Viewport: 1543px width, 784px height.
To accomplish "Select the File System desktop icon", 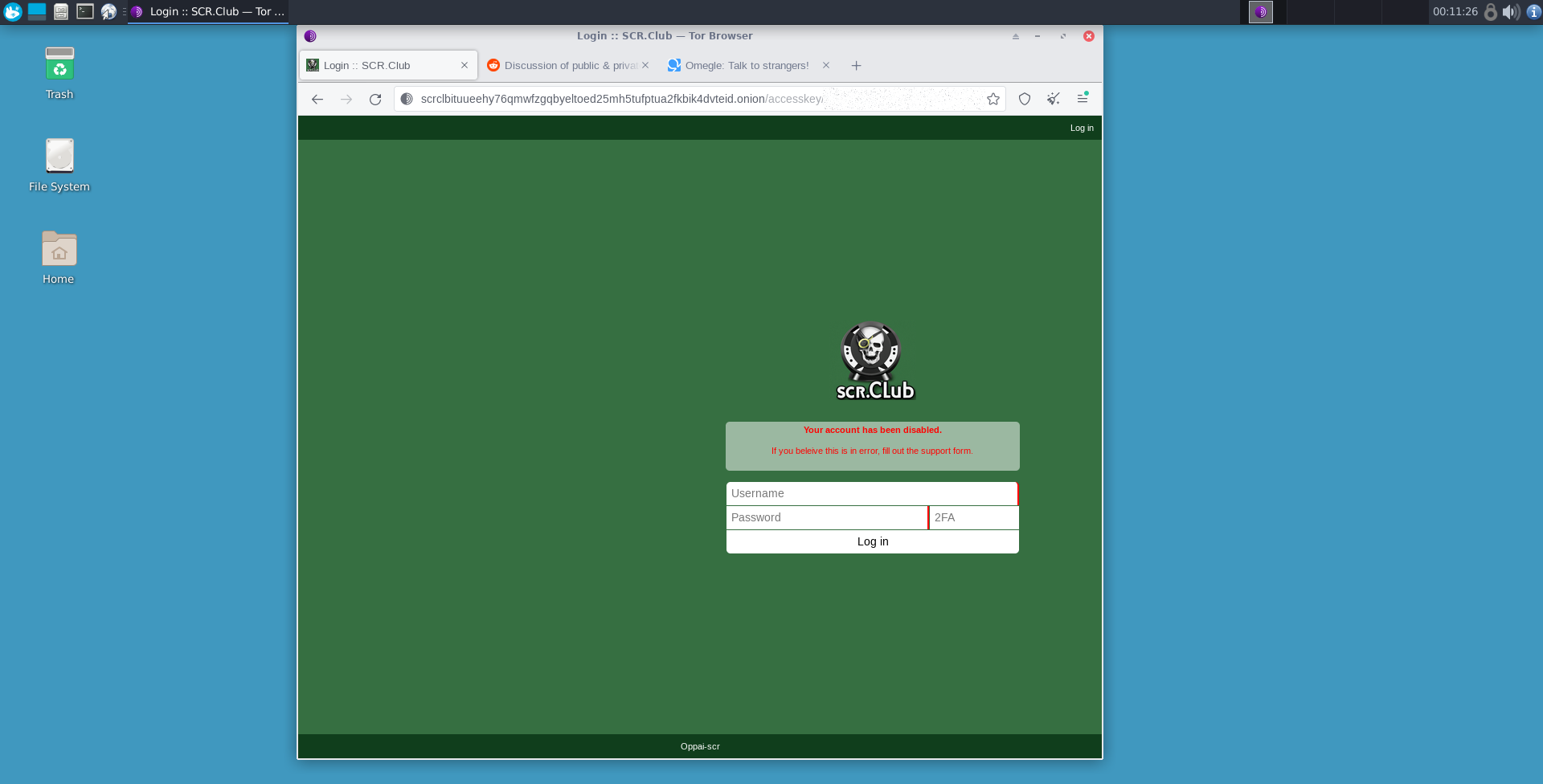I will click(x=59, y=165).
